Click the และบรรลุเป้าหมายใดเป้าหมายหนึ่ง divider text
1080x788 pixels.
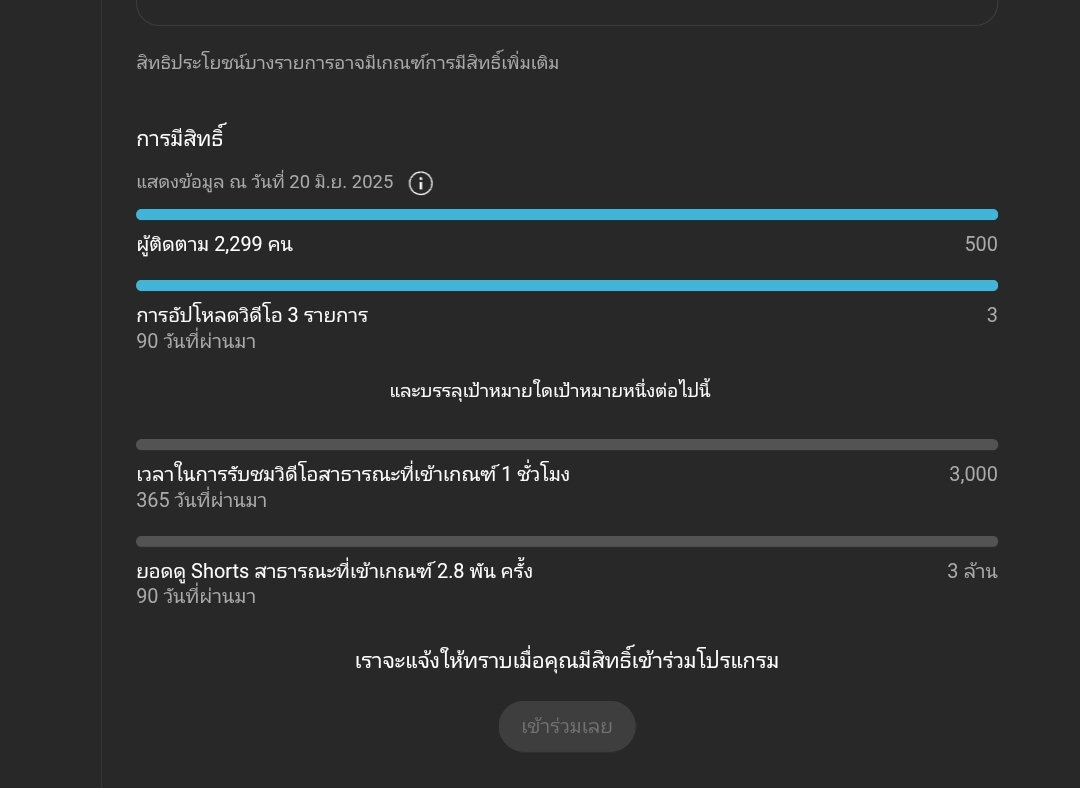pyautogui.click(x=550, y=391)
